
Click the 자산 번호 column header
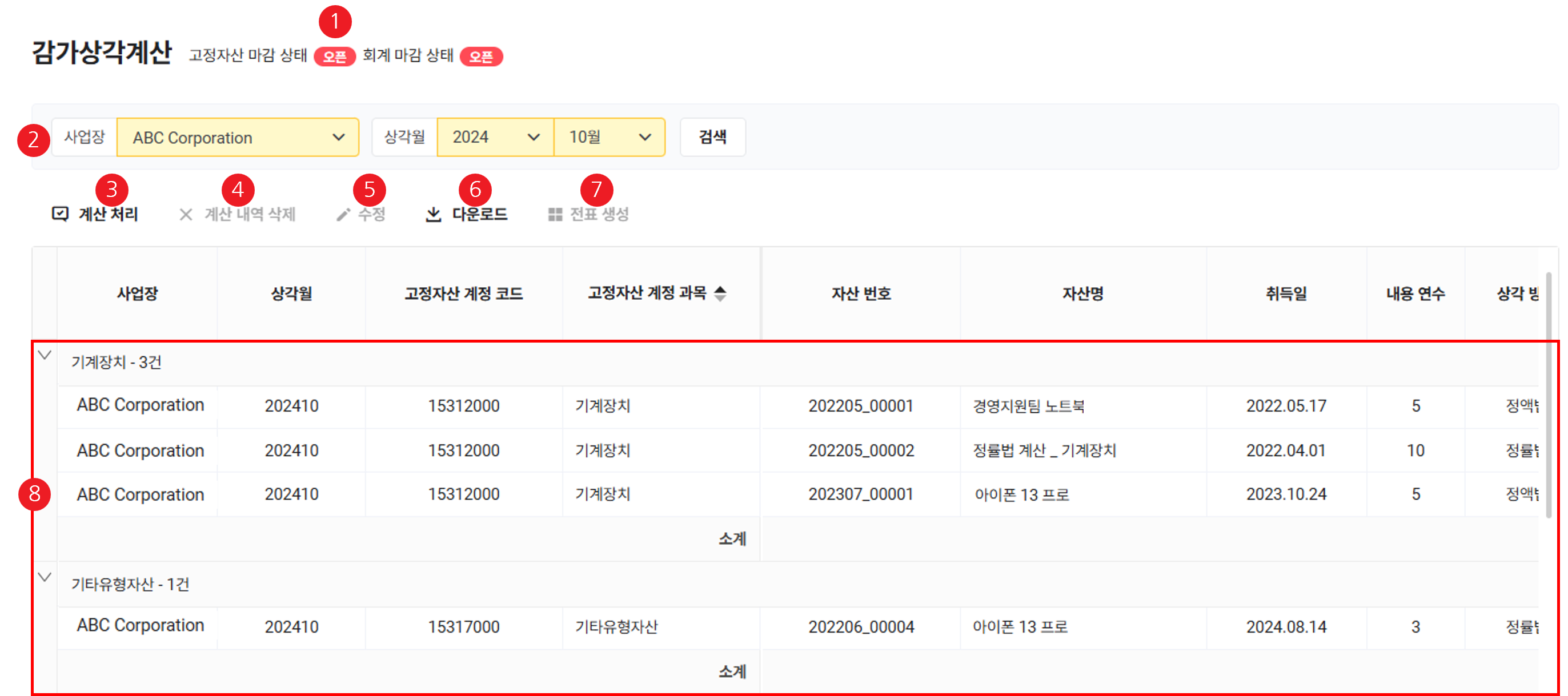pyautogui.click(x=861, y=294)
